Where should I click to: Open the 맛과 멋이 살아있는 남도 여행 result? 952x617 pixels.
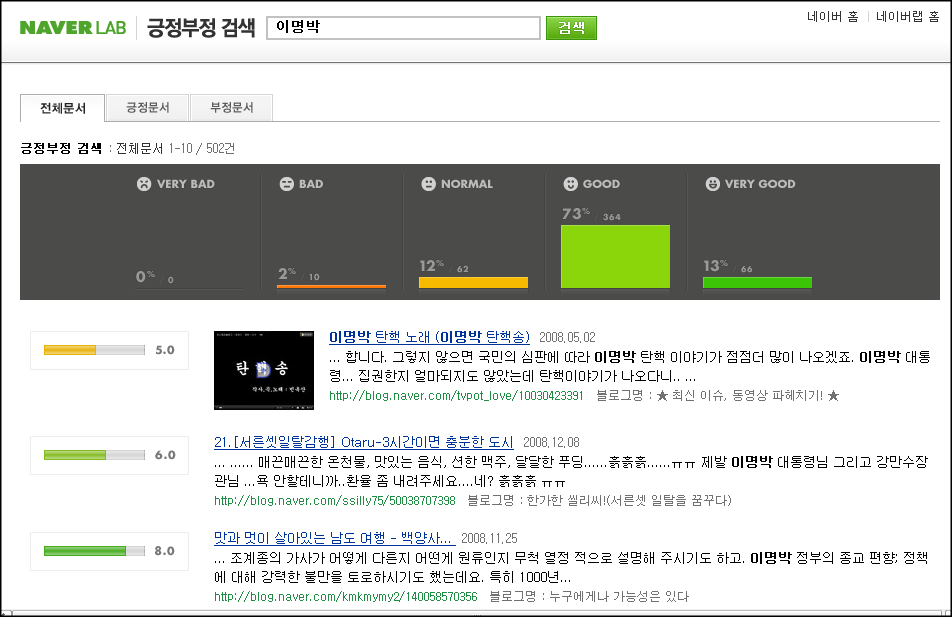[333, 538]
